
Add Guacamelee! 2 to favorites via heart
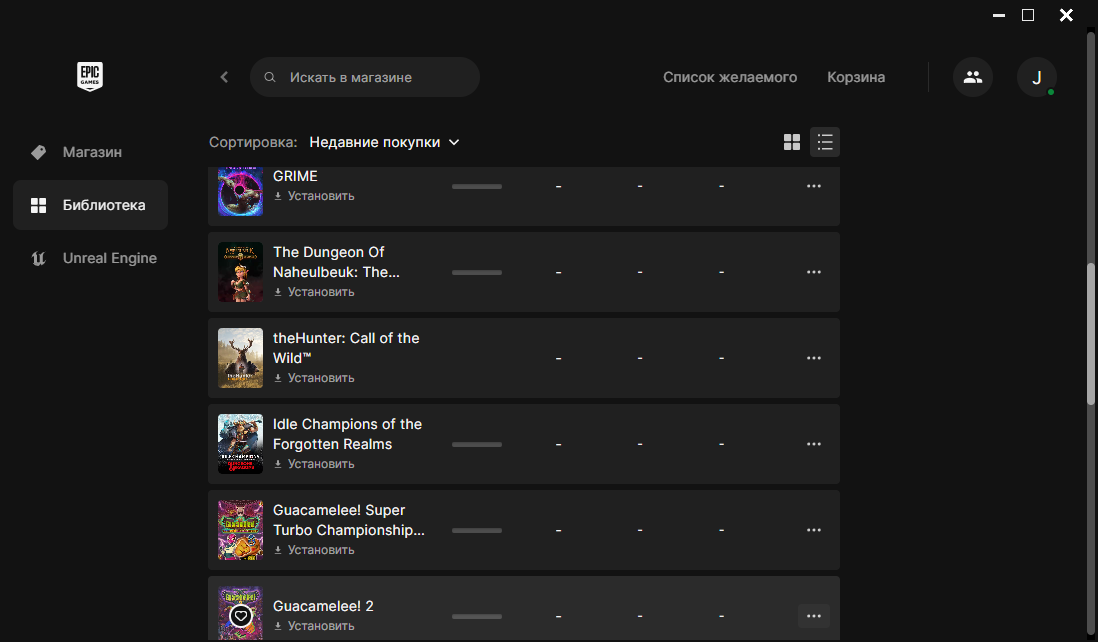tap(240, 616)
